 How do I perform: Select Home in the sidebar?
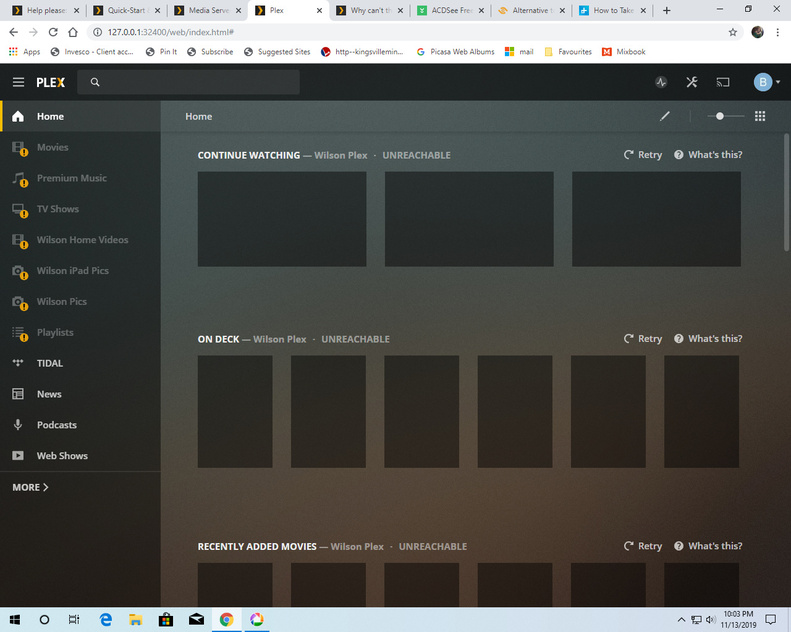click(81, 117)
